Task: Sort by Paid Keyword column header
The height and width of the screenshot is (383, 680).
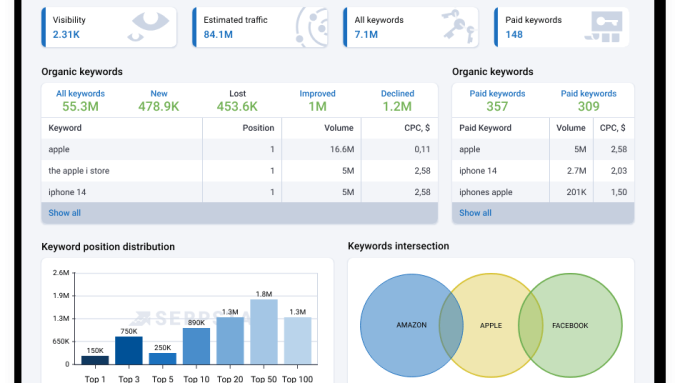Action: pyautogui.click(x=485, y=128)
